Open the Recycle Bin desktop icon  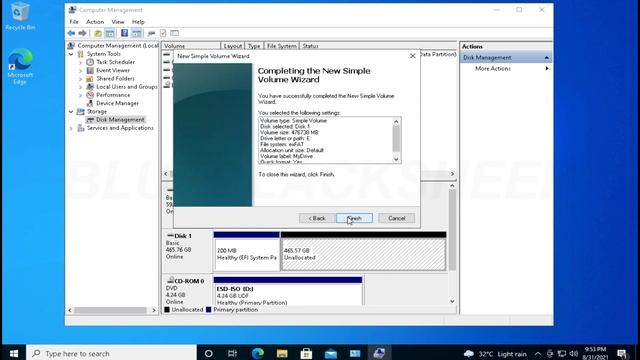[20, 16]
